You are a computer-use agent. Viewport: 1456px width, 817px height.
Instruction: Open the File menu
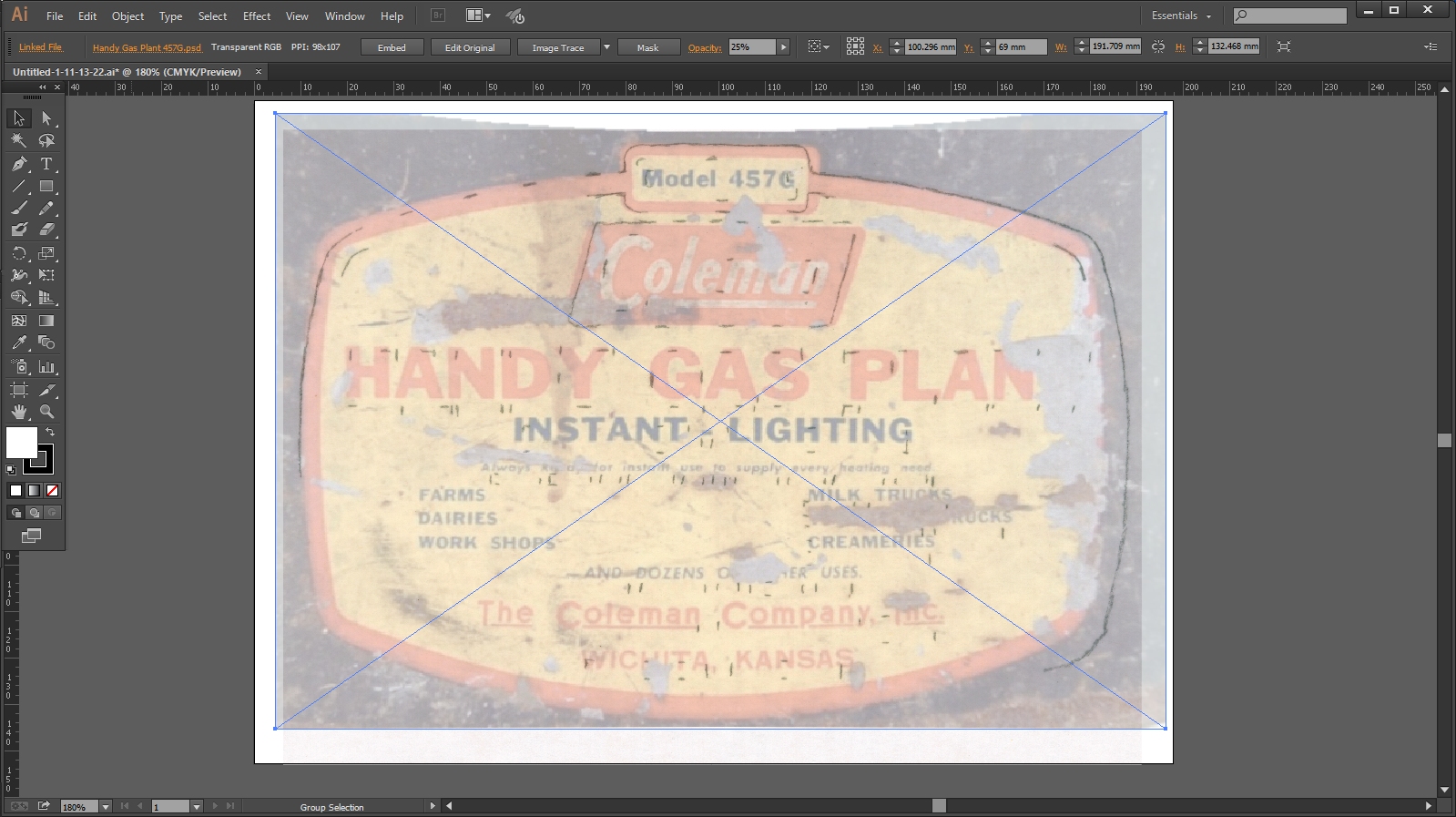click(55, 16)
